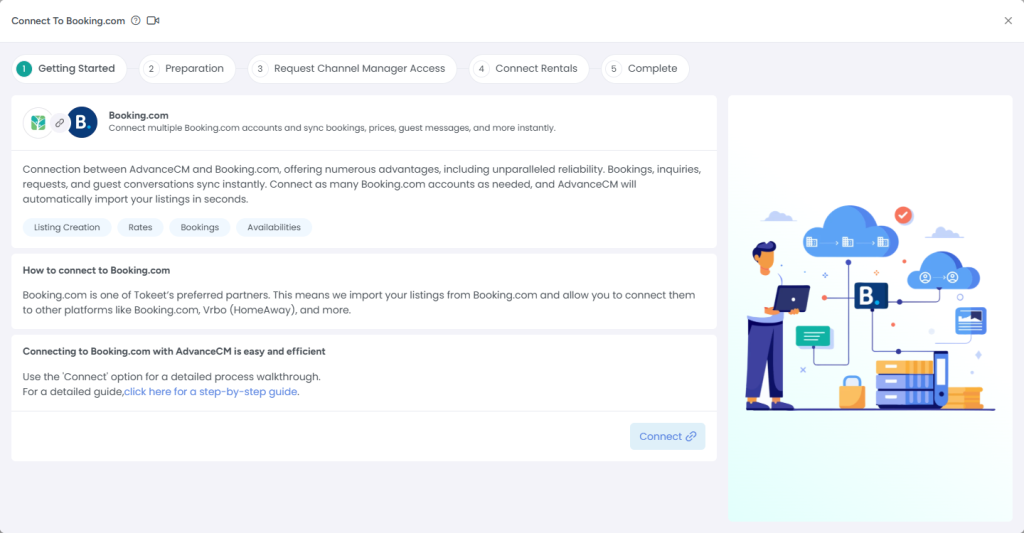The image size is (1024, 533).
Task: Open Request Channel Manager Access step
Action: [x=352, y=69]
